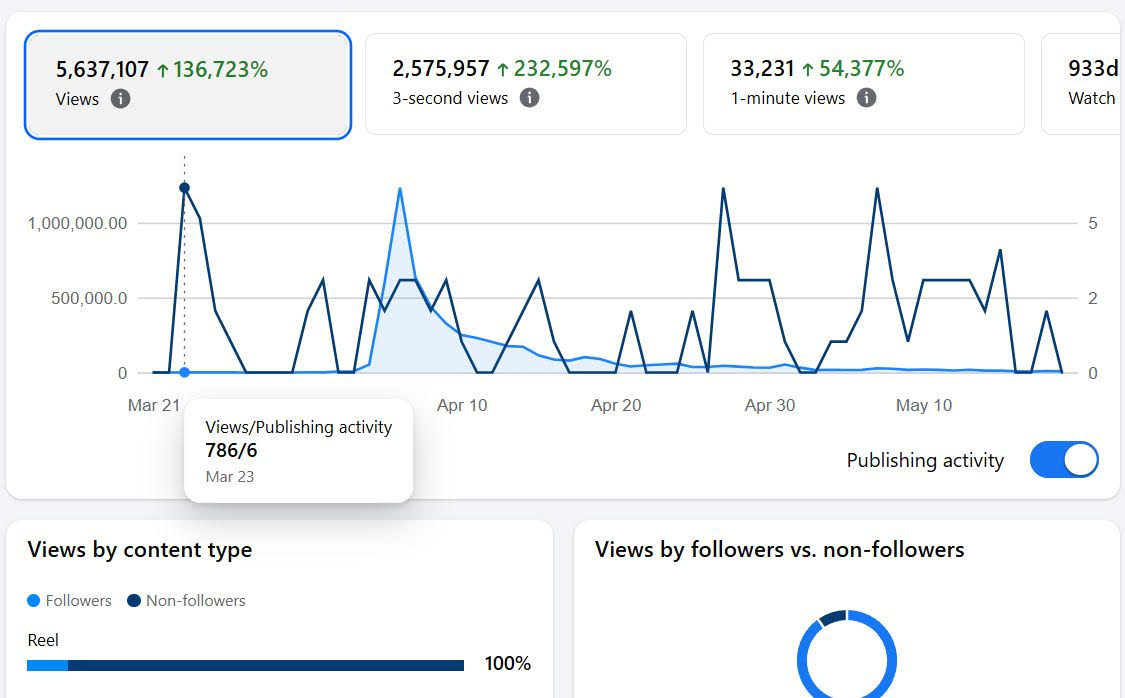Click the Apr 20 axis label

[616, 405]
